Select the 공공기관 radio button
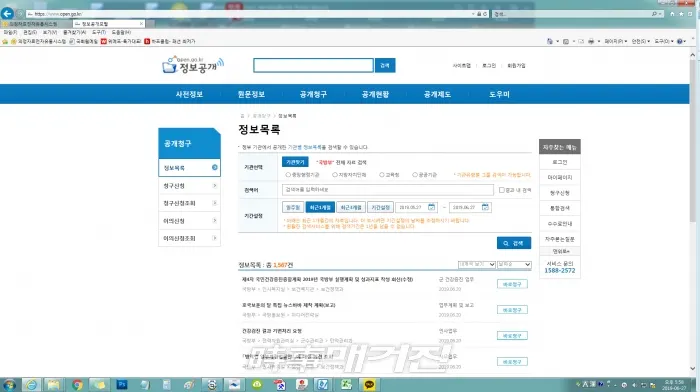700x392 pixels. [415, 175]
